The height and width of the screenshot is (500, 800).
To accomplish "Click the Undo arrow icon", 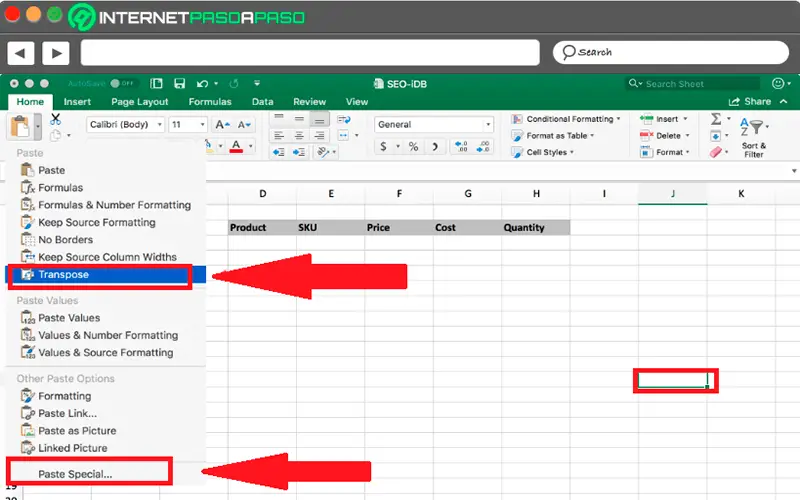I will 203,83.
